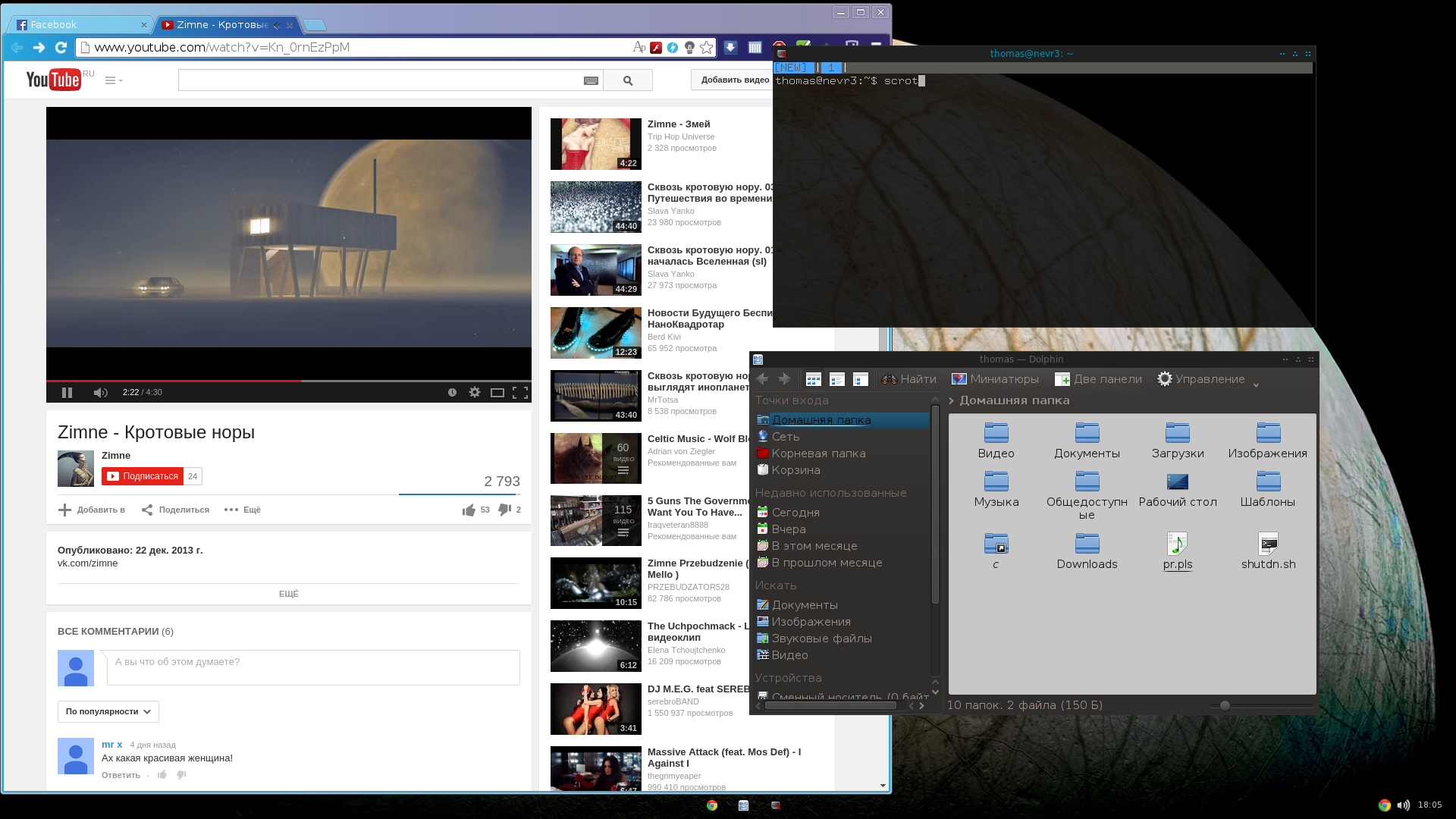Open the Massive Attack suggested video

(x=724, y=758)
